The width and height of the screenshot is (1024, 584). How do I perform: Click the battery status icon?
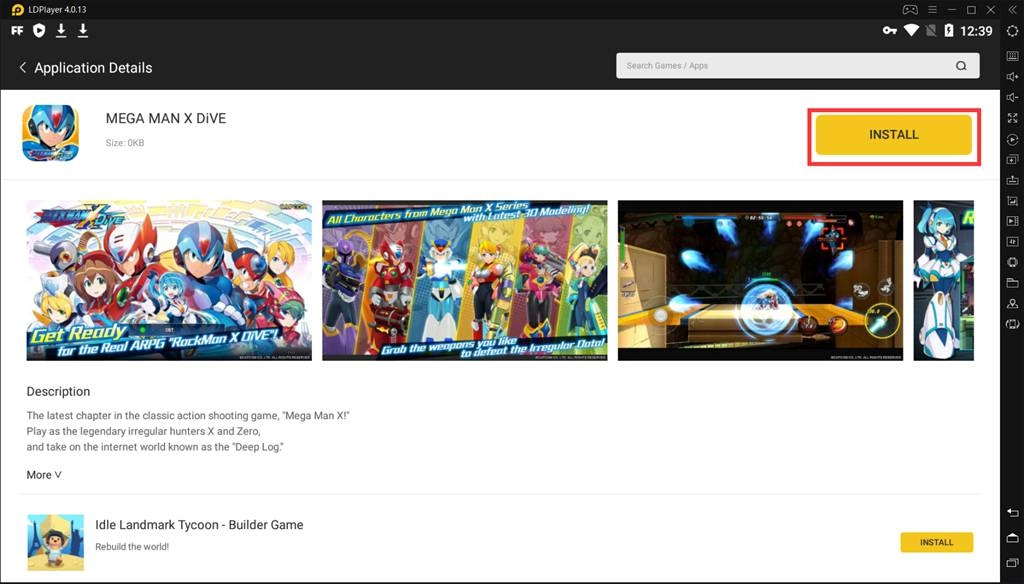tap(949, 31)
